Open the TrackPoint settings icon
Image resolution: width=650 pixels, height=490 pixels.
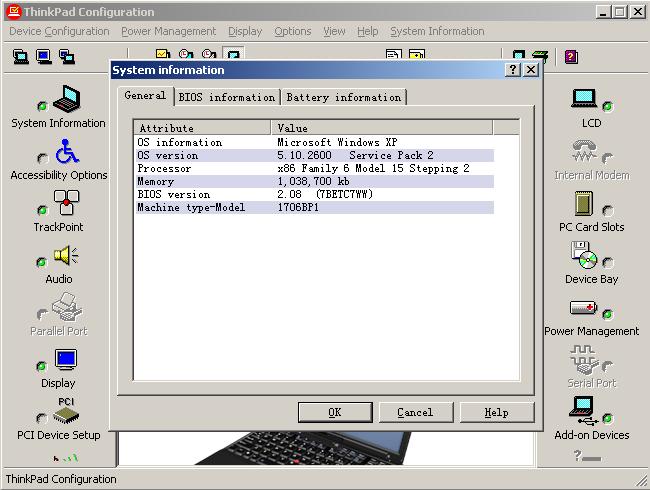(x=66, y=202)
